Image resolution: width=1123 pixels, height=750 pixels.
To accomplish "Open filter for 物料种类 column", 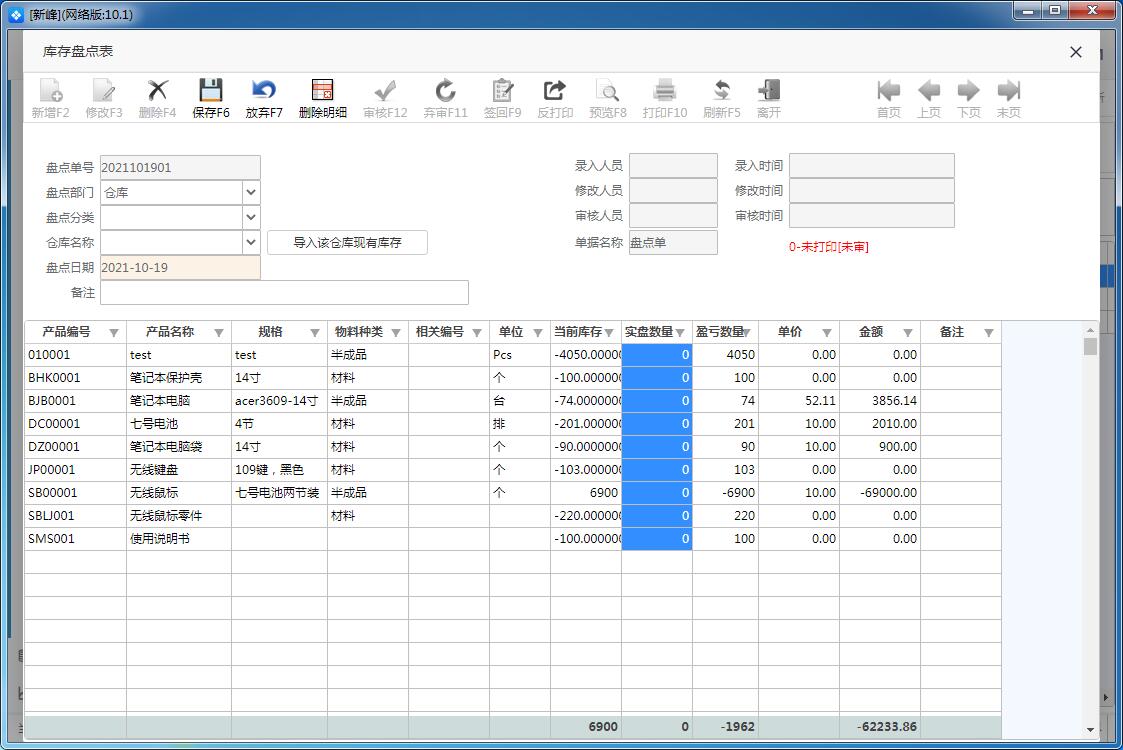I will pyautogui.click(x=396, y=332).
